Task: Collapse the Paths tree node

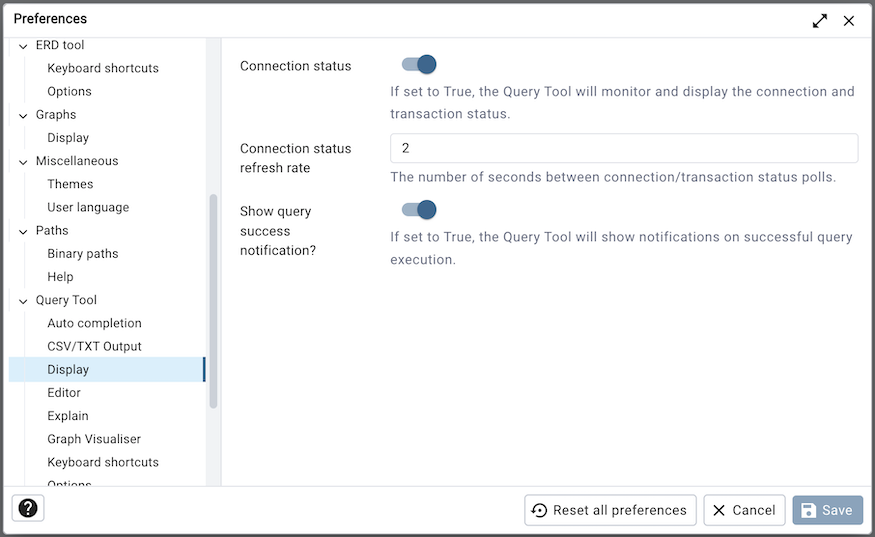Action: (x=22, y=231)
